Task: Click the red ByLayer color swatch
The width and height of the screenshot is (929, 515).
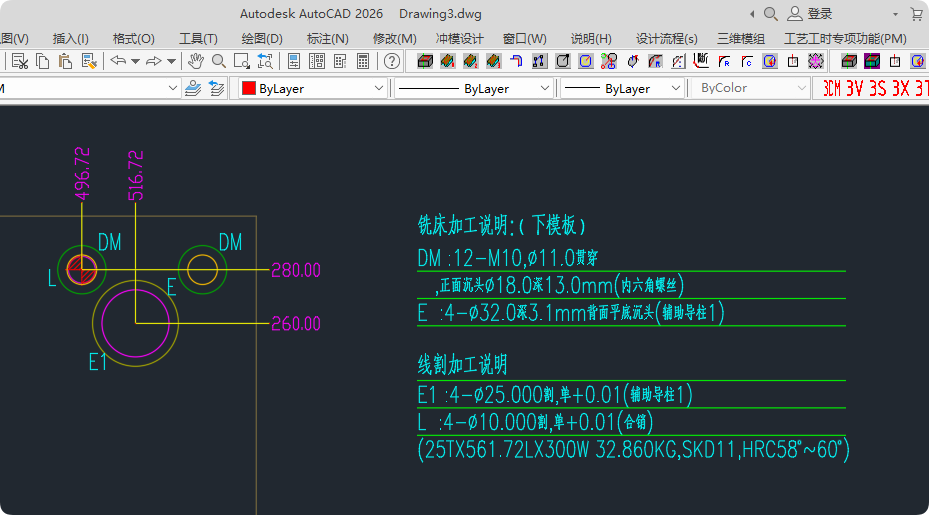Action: point(249,88)
